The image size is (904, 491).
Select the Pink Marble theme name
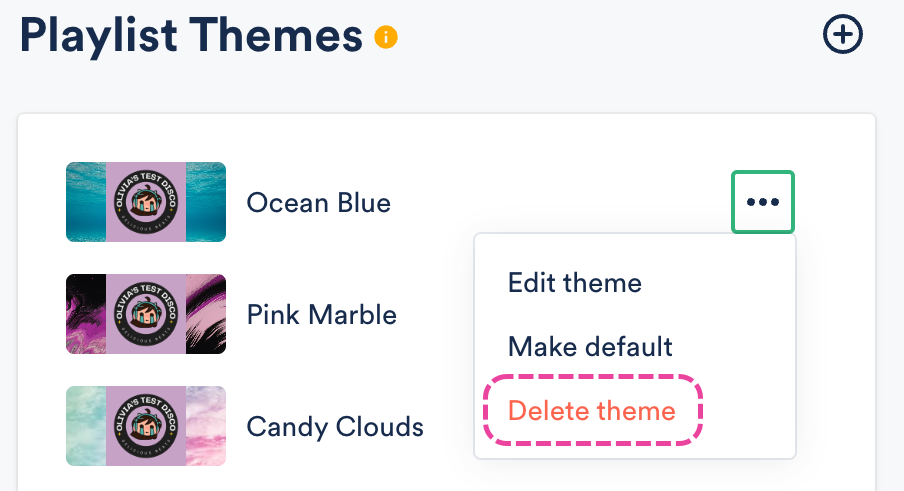click(x=322, y=315)
